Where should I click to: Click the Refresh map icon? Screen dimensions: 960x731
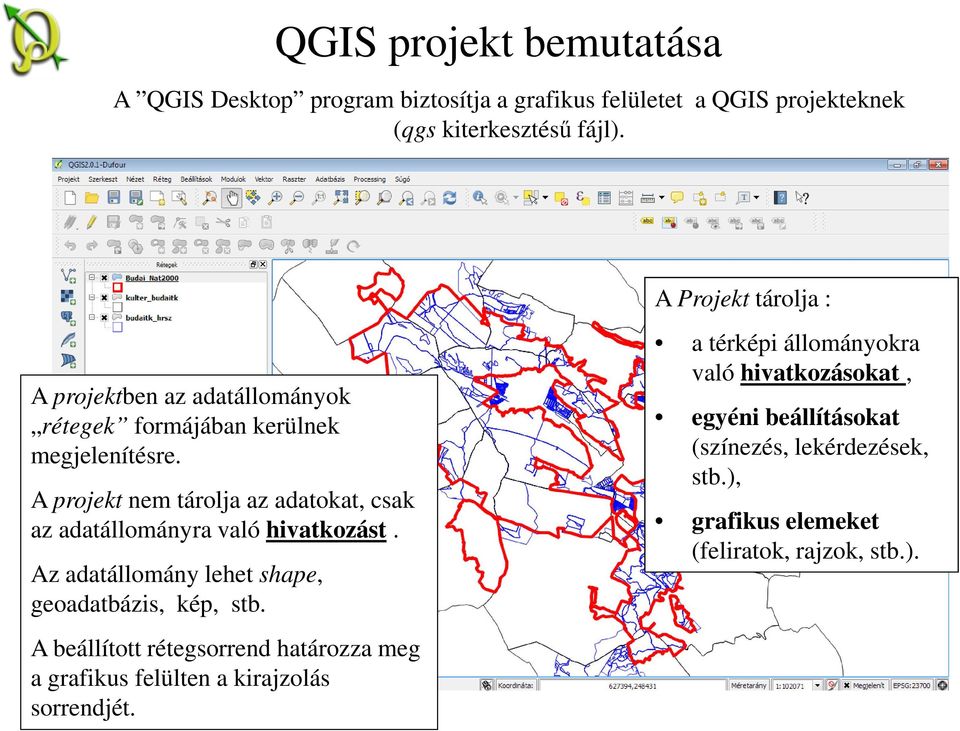coord(450,198)
